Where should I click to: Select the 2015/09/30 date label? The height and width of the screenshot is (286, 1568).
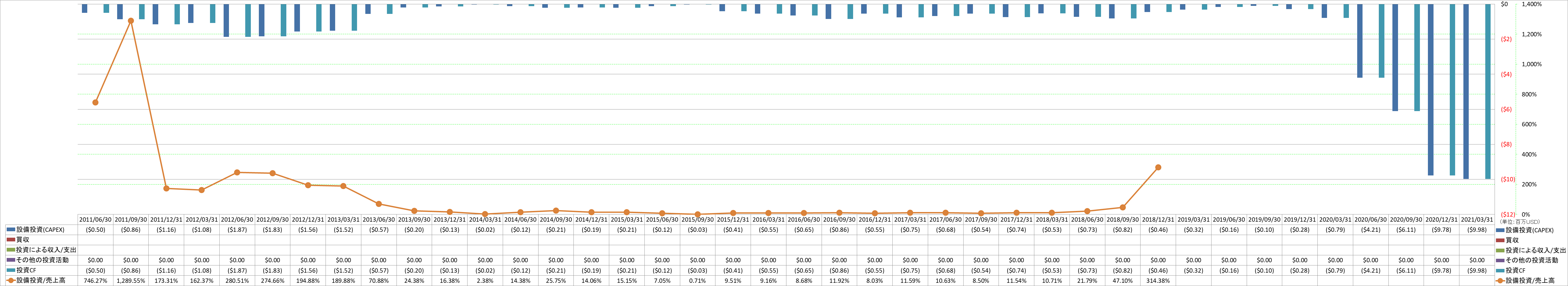click(698, 220)
